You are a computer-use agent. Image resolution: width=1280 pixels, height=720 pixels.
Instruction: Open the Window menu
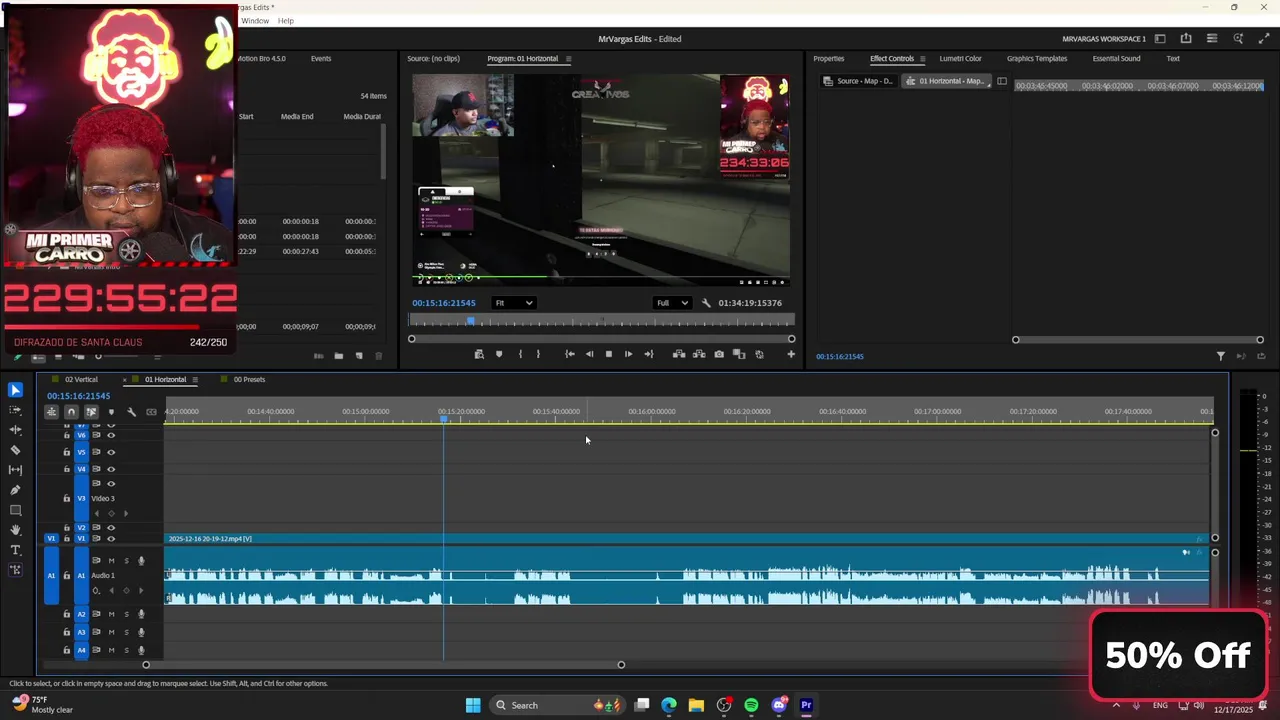point(255,21)
